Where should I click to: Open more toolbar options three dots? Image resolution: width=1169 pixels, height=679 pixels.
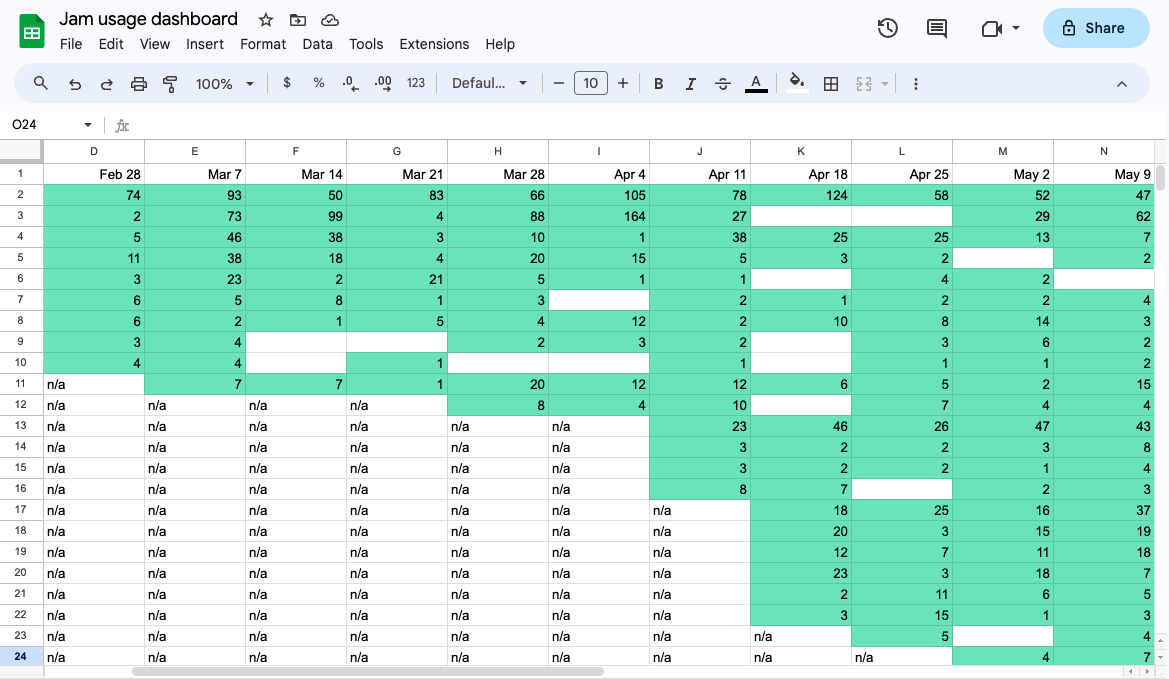pos(916,83)
